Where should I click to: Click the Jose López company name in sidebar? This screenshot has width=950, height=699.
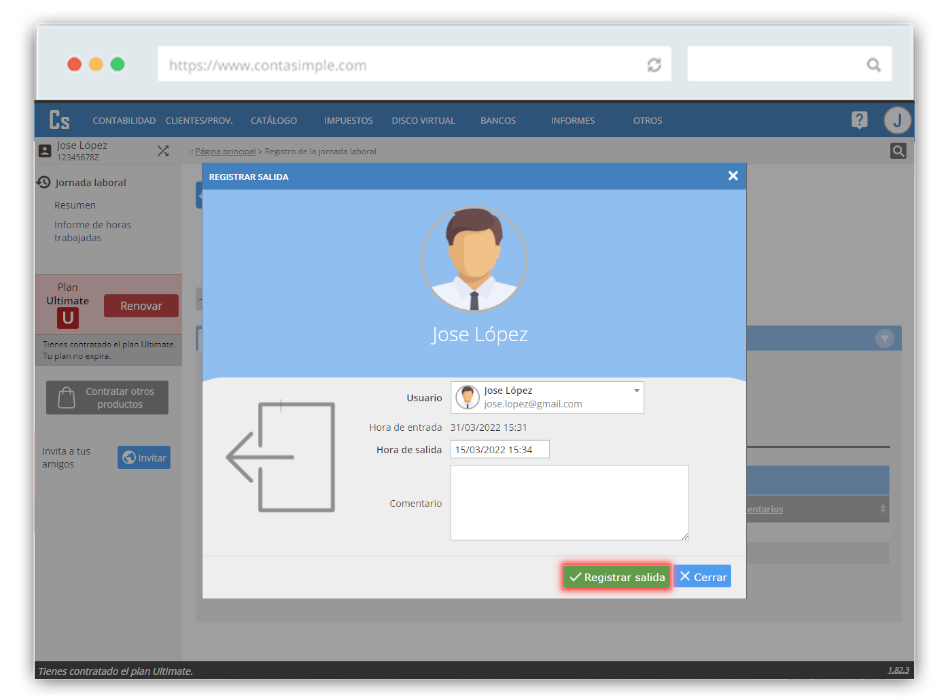point(82,145)
